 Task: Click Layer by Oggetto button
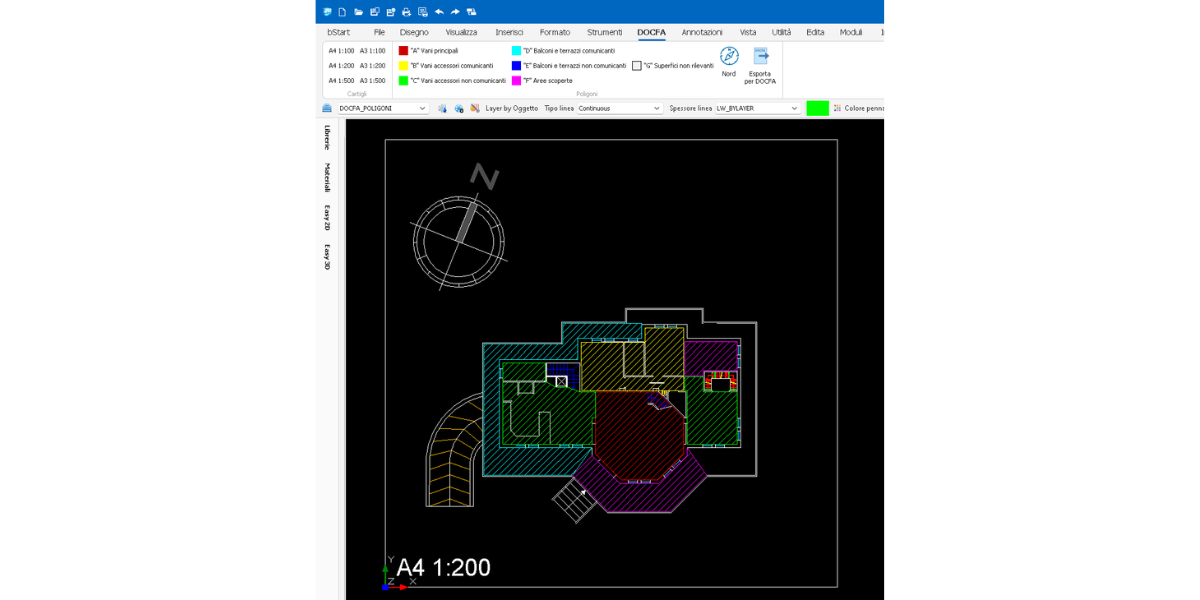coord(511,108)
